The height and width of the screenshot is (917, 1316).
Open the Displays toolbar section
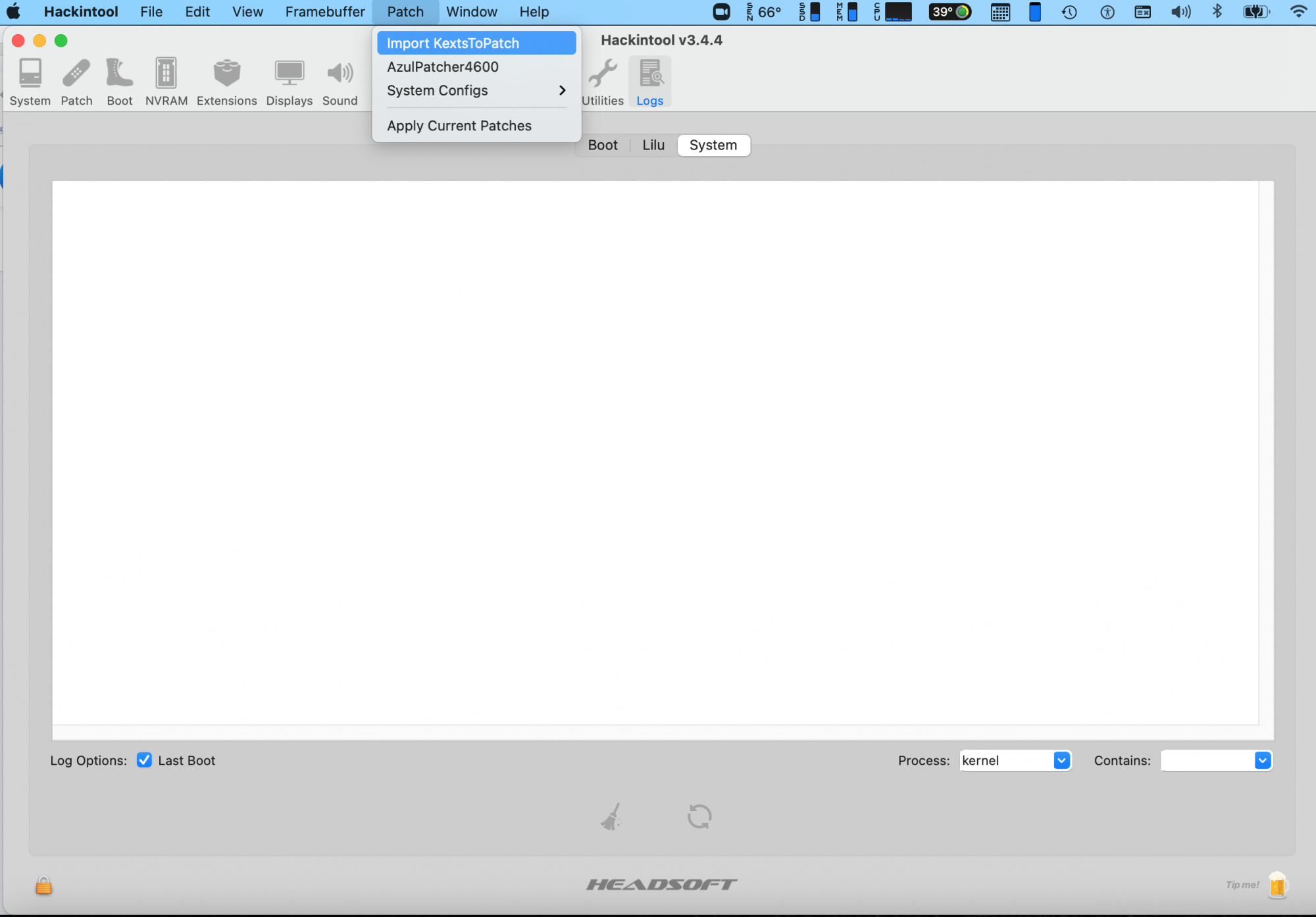[x=289, y=82]
